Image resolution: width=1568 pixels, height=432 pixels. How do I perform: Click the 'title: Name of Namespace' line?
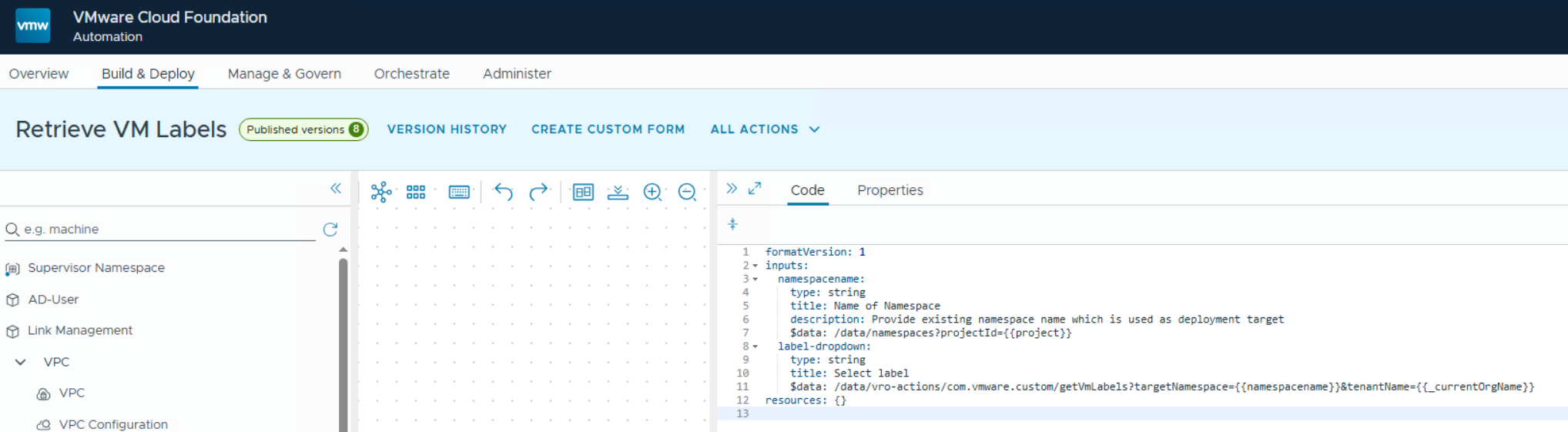(865, 306)
